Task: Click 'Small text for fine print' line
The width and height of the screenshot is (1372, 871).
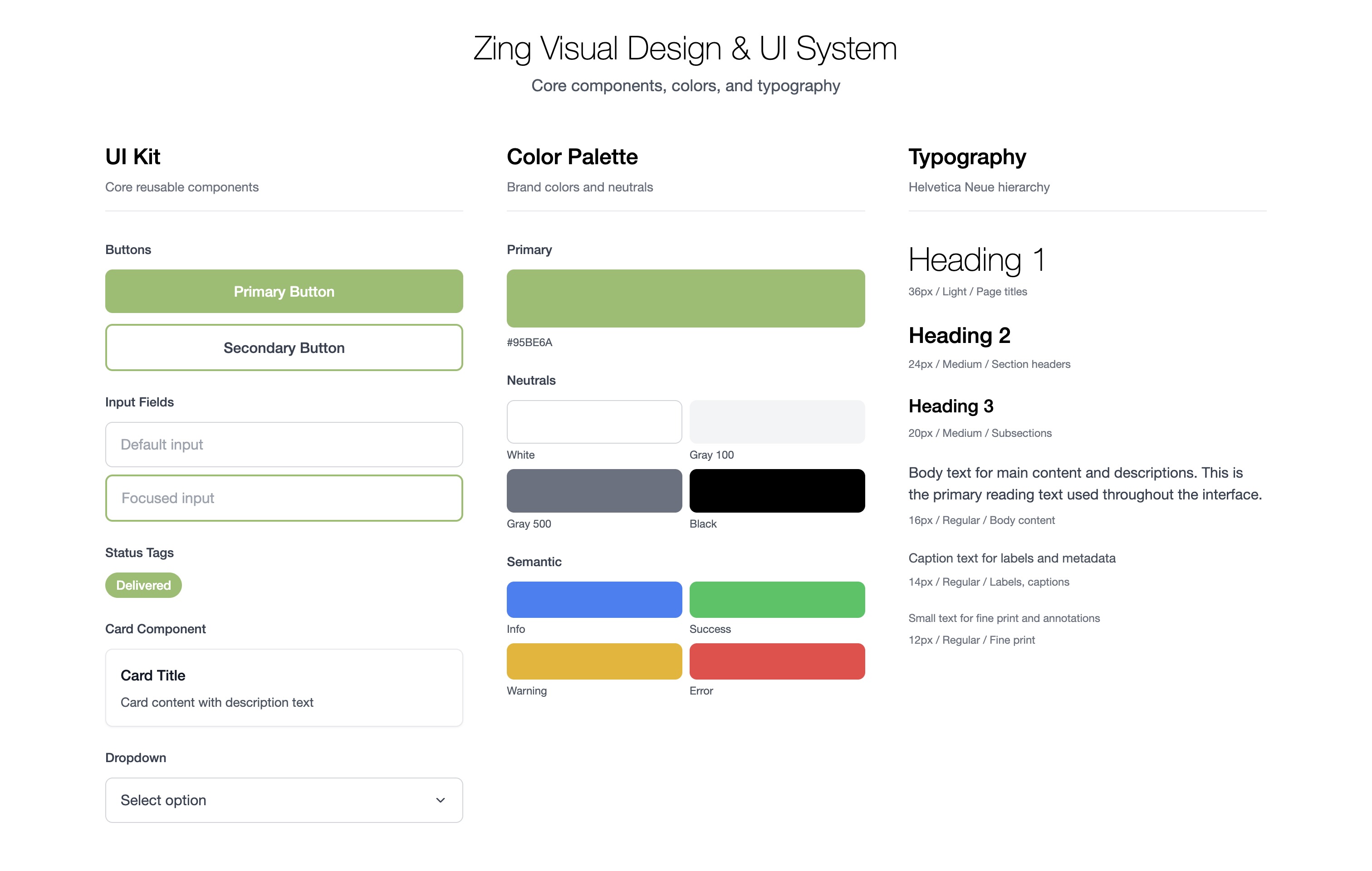Action: [x=1004, y=618]
